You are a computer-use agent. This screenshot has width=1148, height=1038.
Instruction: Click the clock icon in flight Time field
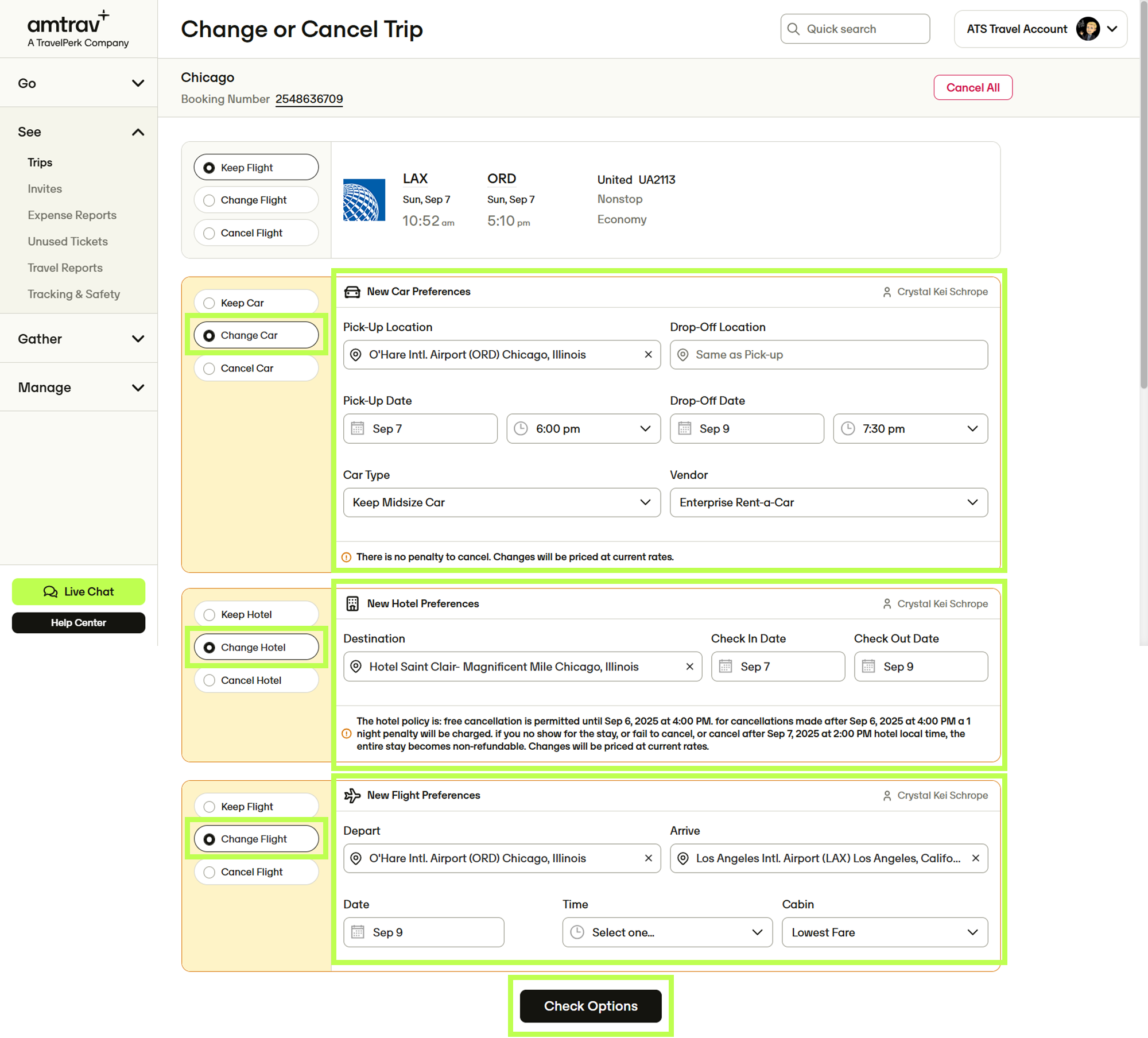tap(577, 932)
